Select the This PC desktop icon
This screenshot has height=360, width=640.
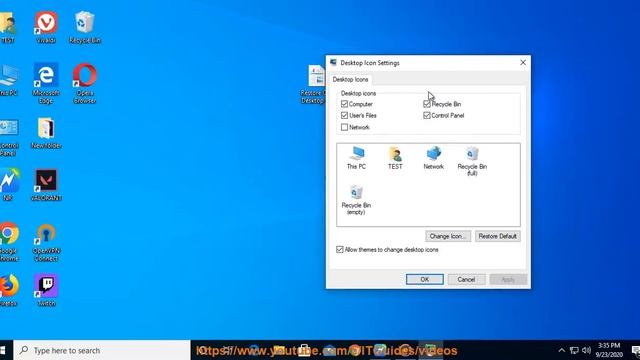click(9, 80)
